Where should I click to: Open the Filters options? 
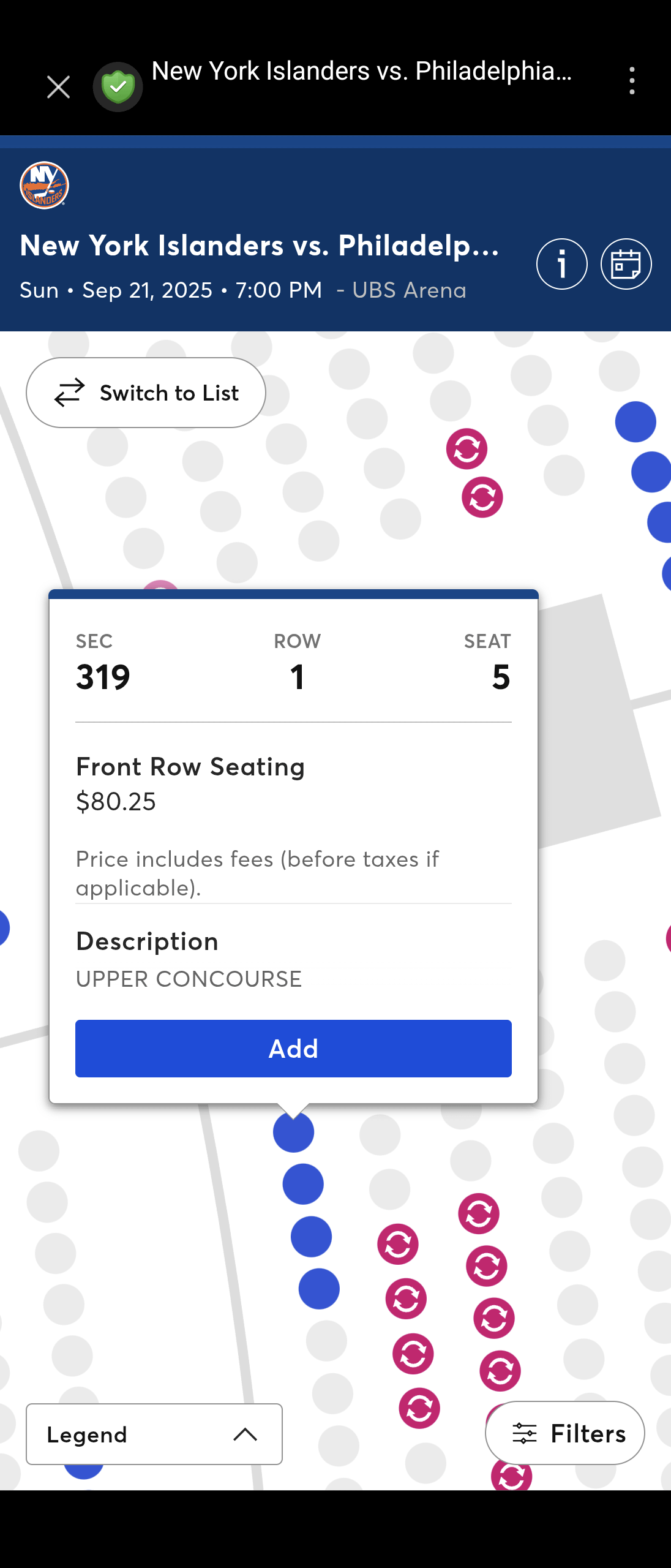point(564,1433)
